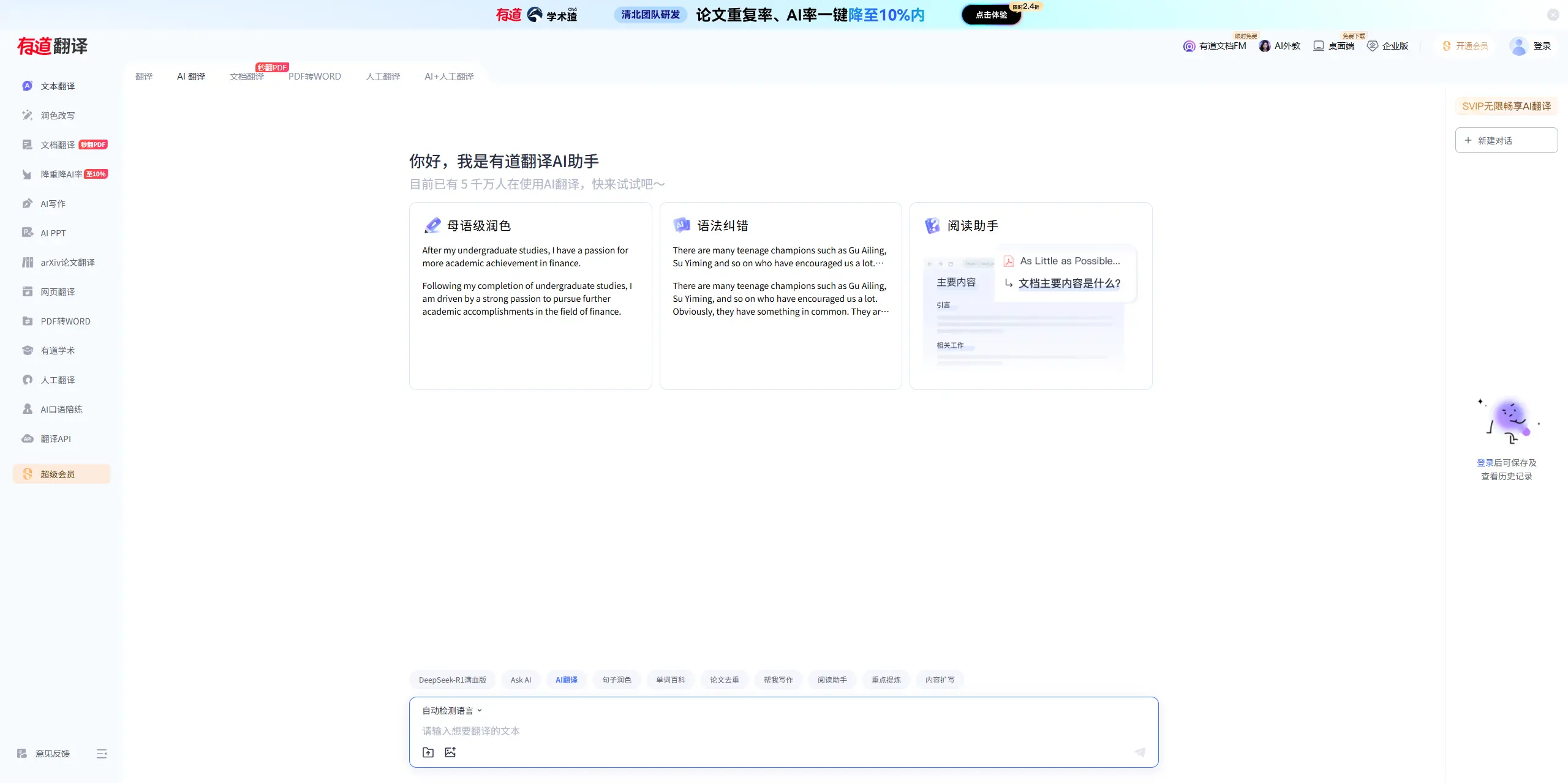The width and height of the screenshot is (1568, 783).
Task: Select 文本翻译 in the sidebar
Action: (59, 86)
